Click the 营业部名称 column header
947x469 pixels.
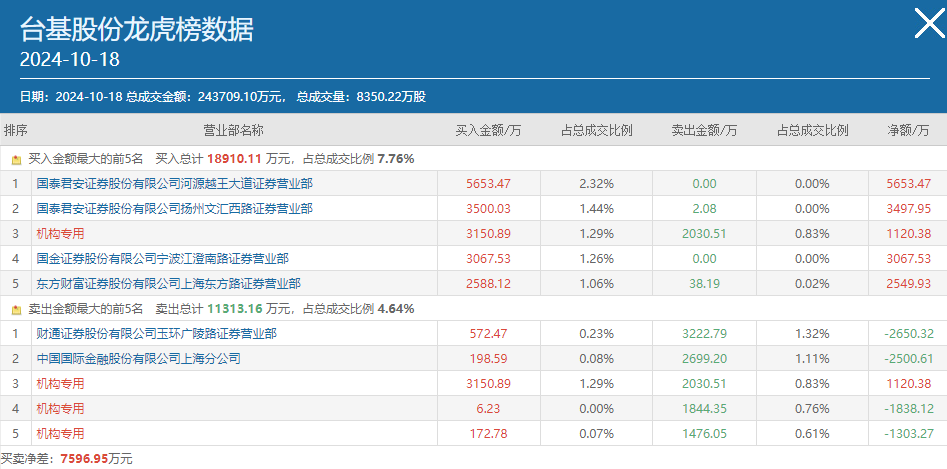(x=234, y=130)
